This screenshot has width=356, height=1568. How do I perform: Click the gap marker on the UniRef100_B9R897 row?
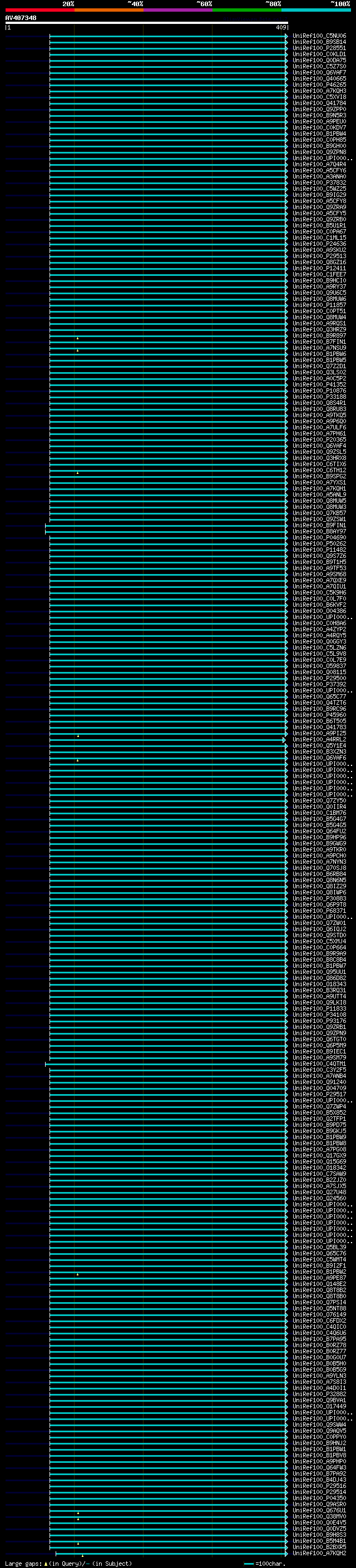(x=77, y=338)
